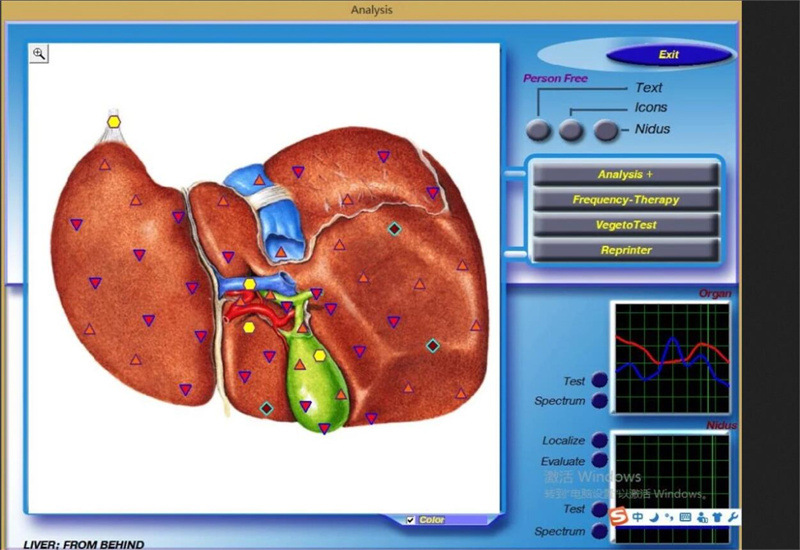Open the soft keyboard icon in the IME bar
The width and height of the screenshot is (800, 550).
pyautogui.click(x=685, y=517)
